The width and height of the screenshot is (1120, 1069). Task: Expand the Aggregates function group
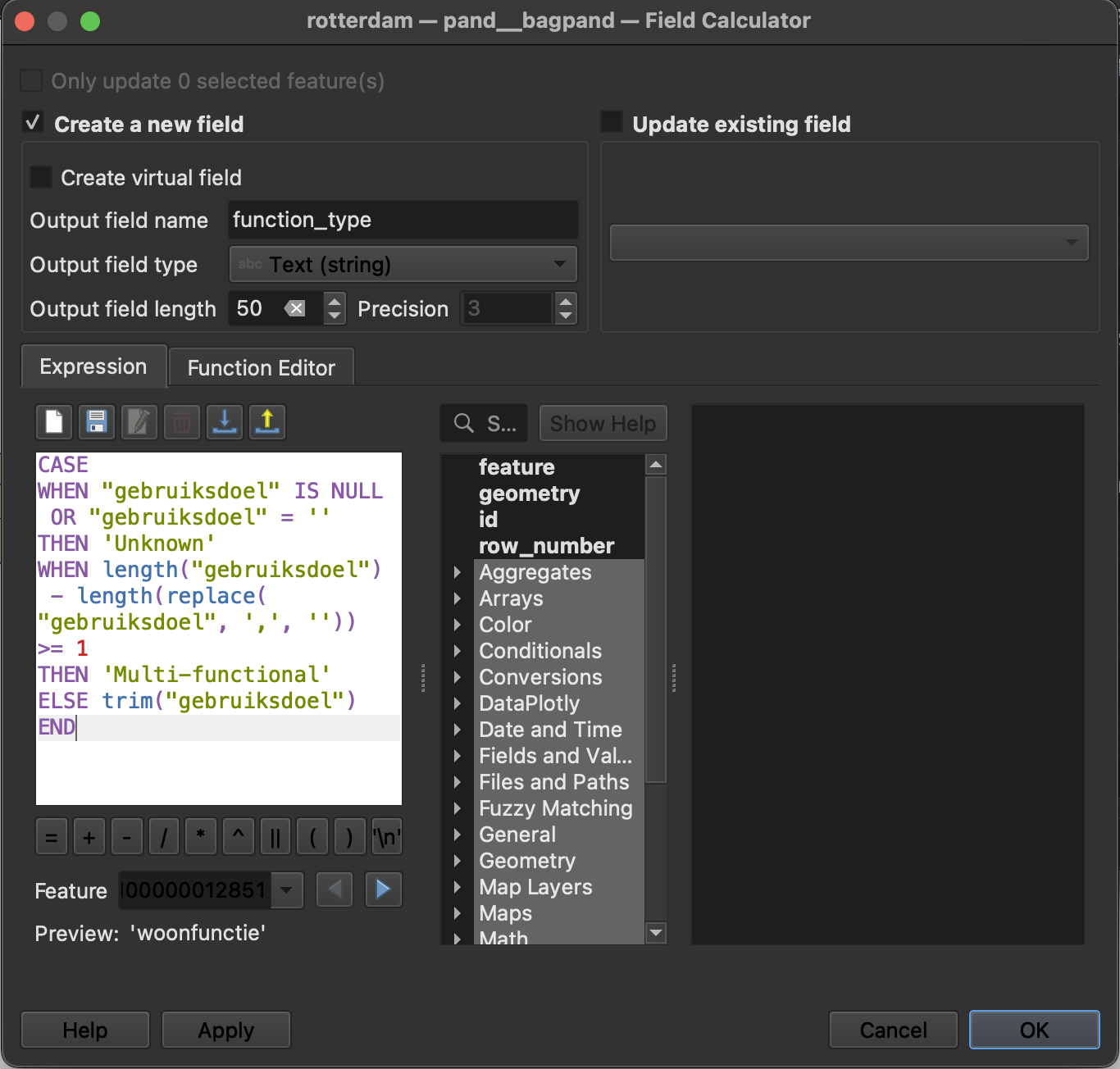(458, 572)
